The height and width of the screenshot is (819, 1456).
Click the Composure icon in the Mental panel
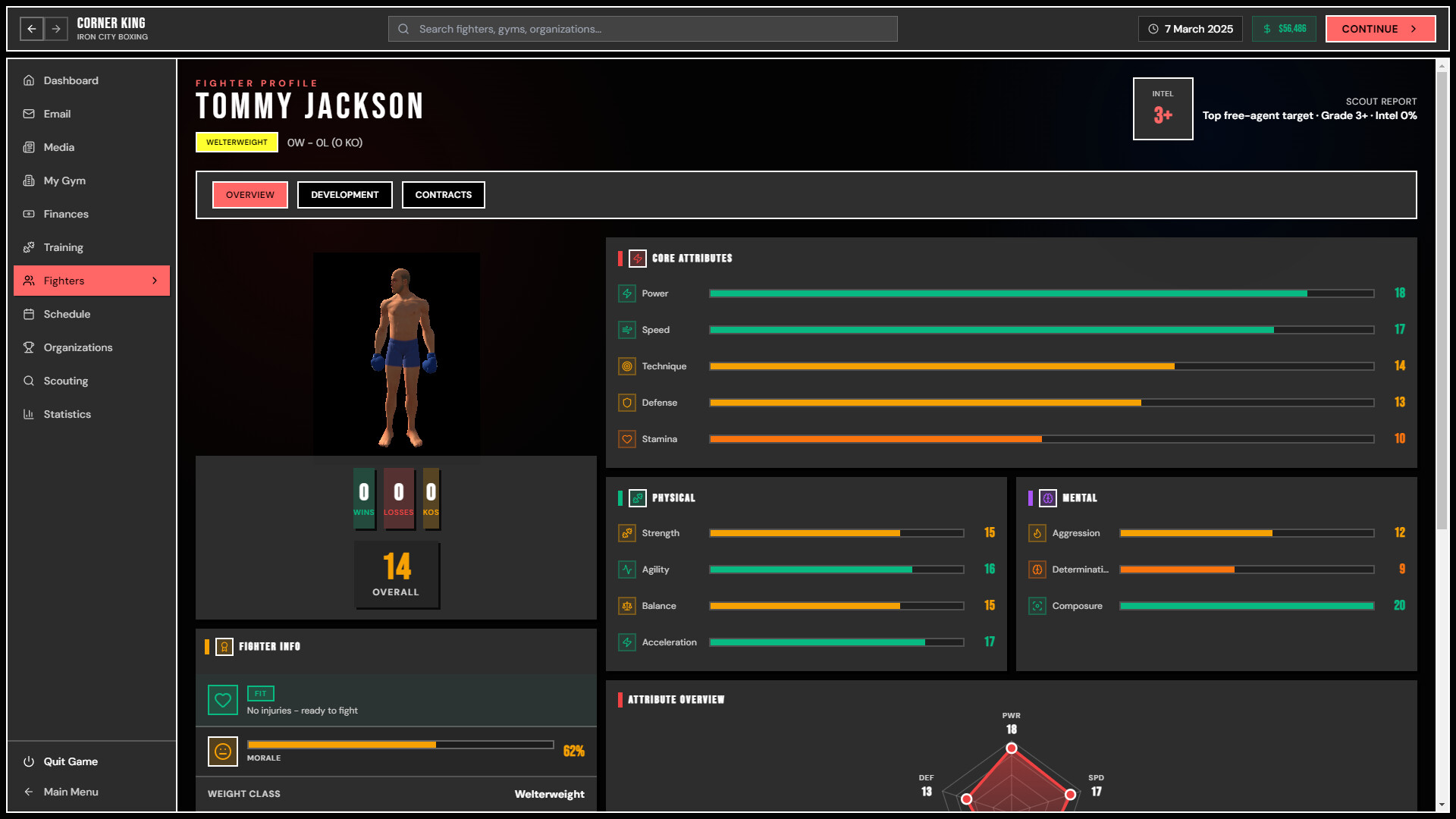click(x=1037, y=606)
